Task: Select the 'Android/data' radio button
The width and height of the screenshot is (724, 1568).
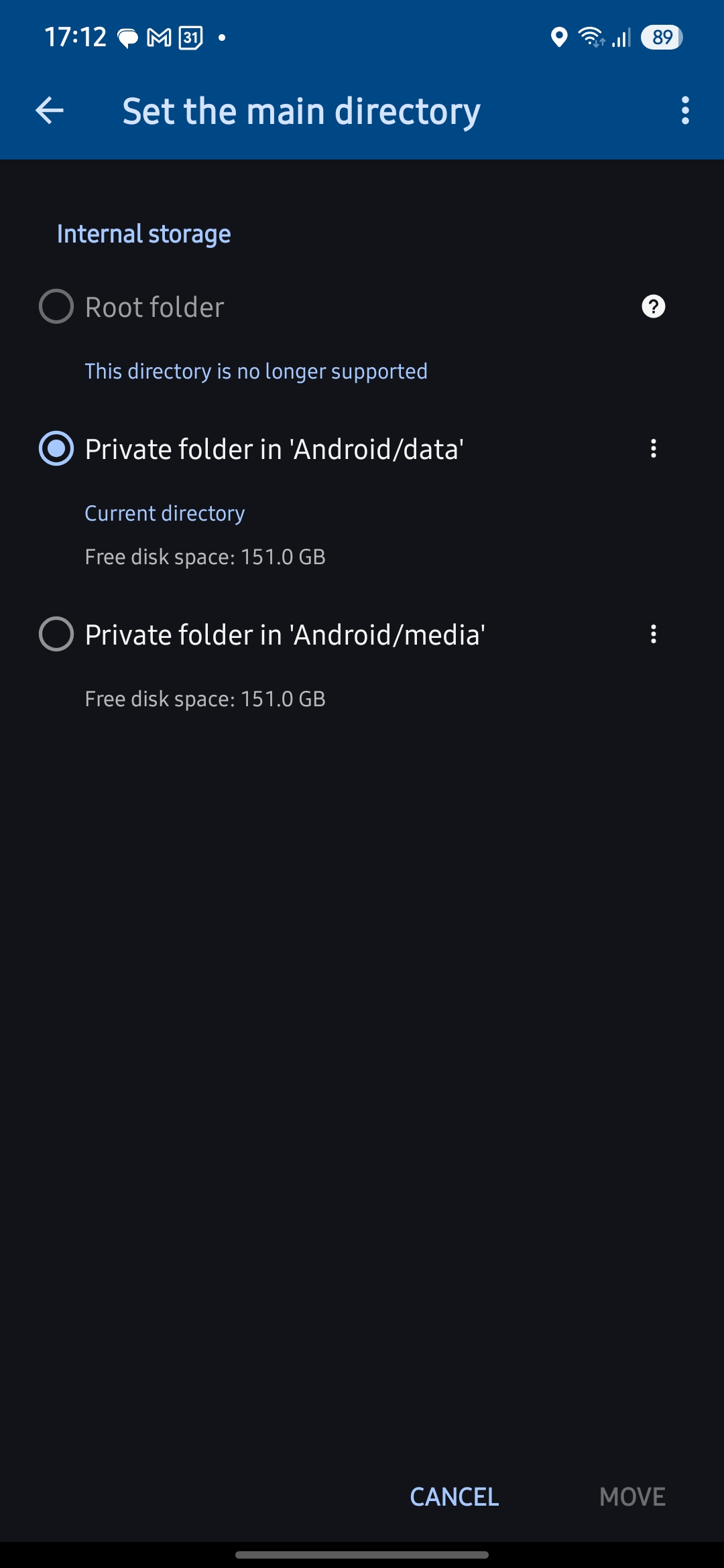Action: coord(56,449)
